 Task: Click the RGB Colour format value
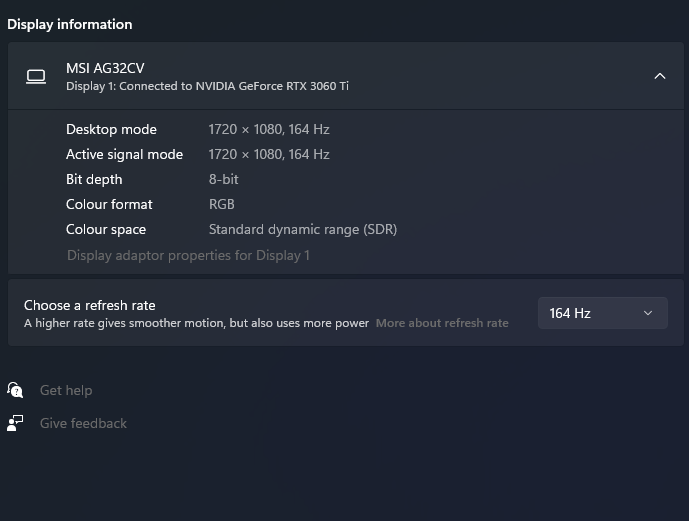[x=221, y=204]
